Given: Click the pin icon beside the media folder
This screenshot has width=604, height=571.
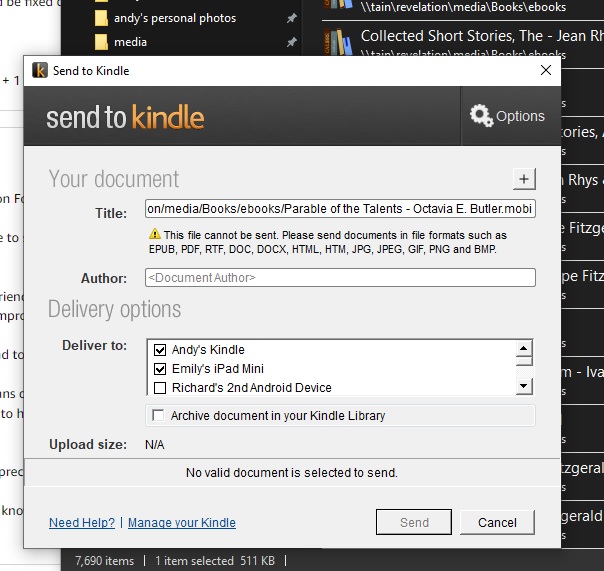Looking at the screenshot, I should 292,42.
